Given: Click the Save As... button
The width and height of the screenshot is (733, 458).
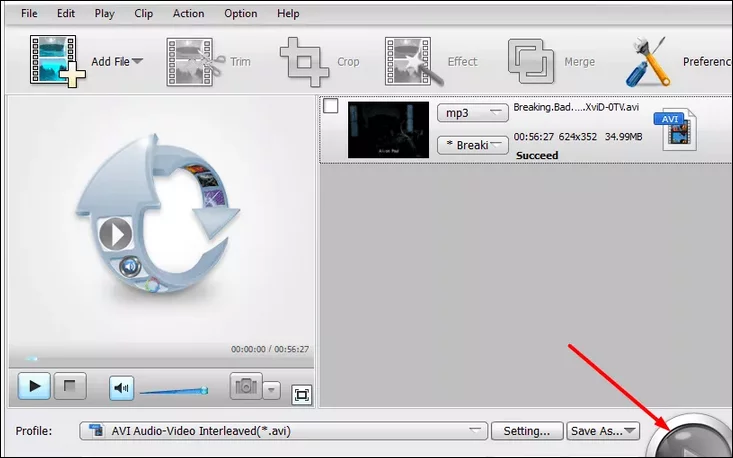Looking at the screenshot, I should [x=603, y=431].
